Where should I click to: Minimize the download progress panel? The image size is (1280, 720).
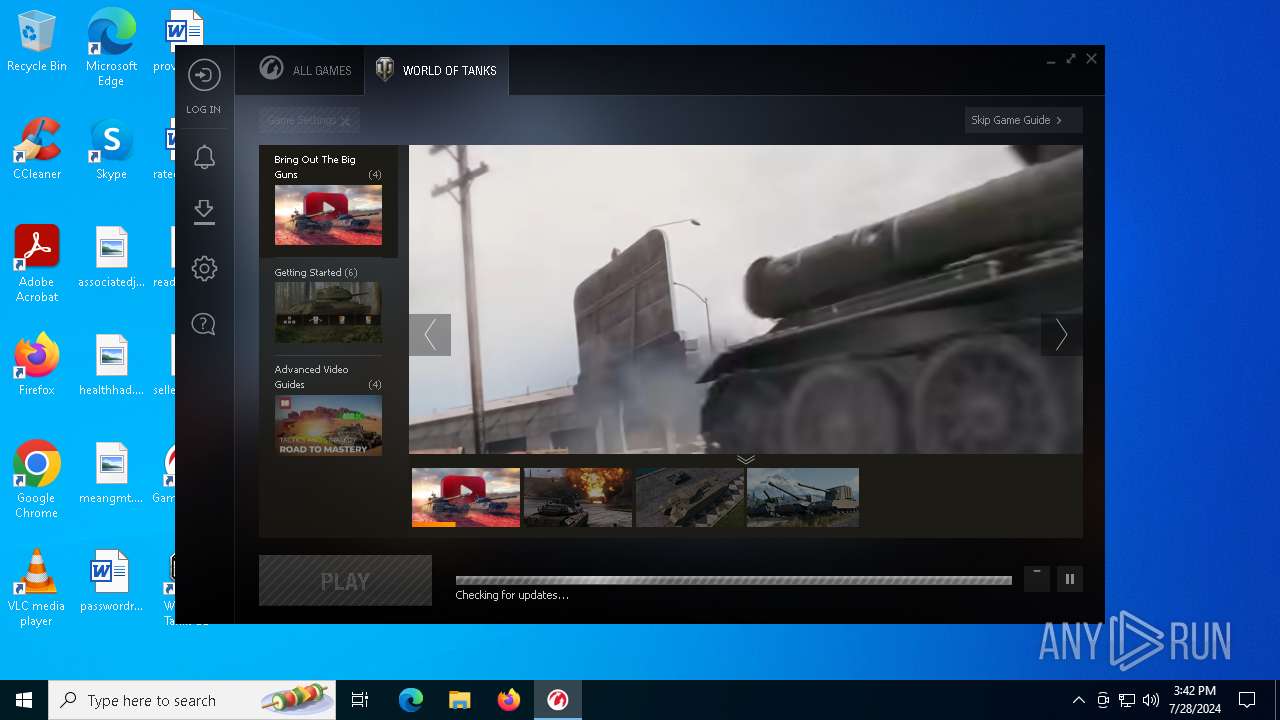[1037, 579]
